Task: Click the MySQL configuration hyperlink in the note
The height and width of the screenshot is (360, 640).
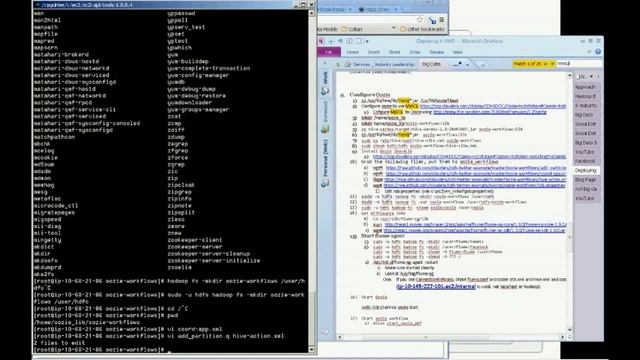Action: (x=493, y=106)
